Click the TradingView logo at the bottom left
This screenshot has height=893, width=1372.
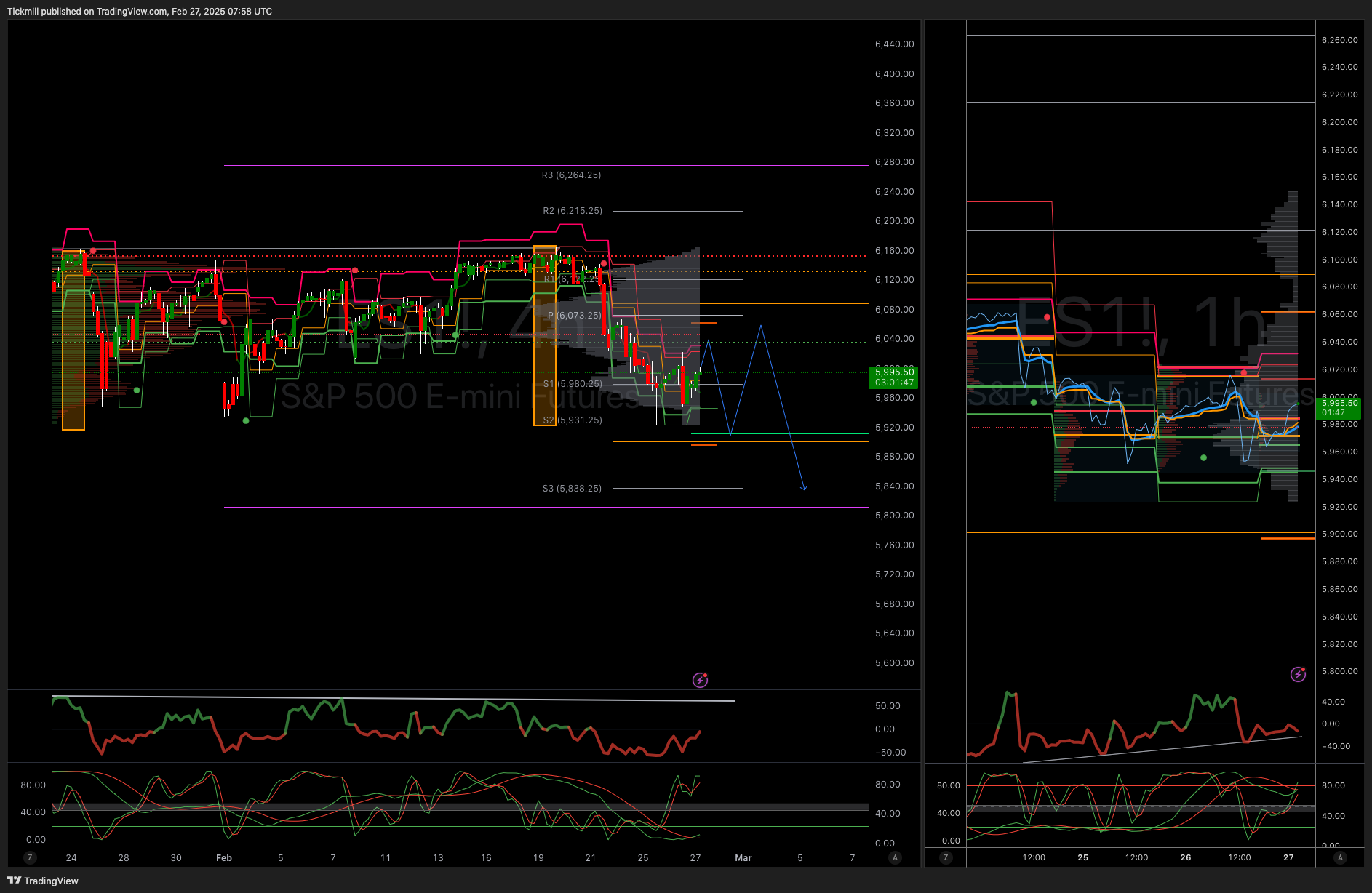click(43, 881)
